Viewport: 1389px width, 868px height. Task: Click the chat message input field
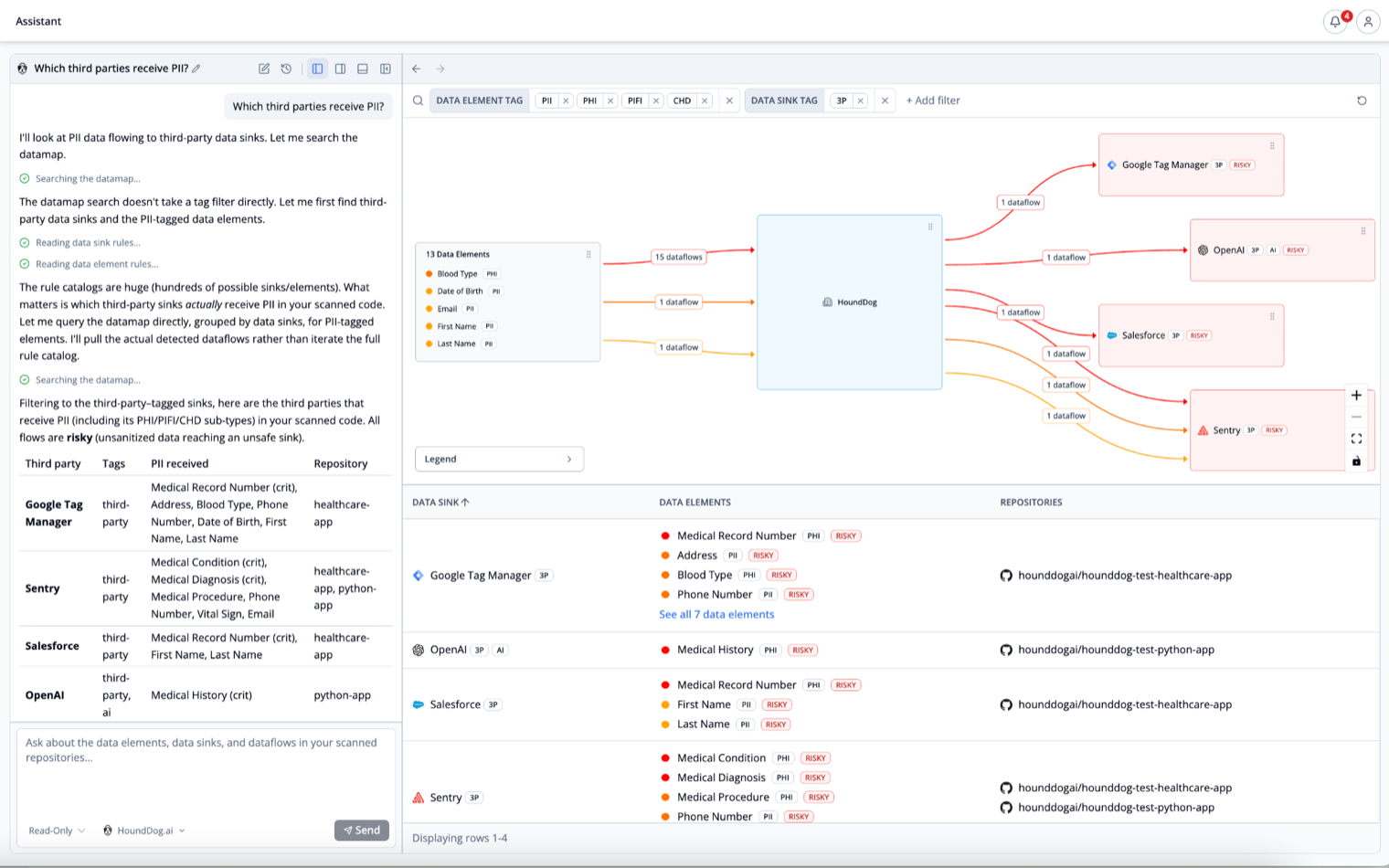click(206, 772)
